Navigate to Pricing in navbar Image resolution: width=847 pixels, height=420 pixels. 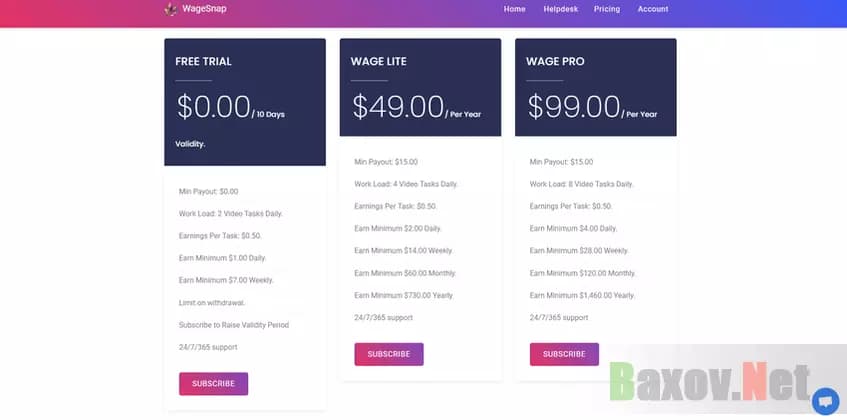tap(606, 9)
